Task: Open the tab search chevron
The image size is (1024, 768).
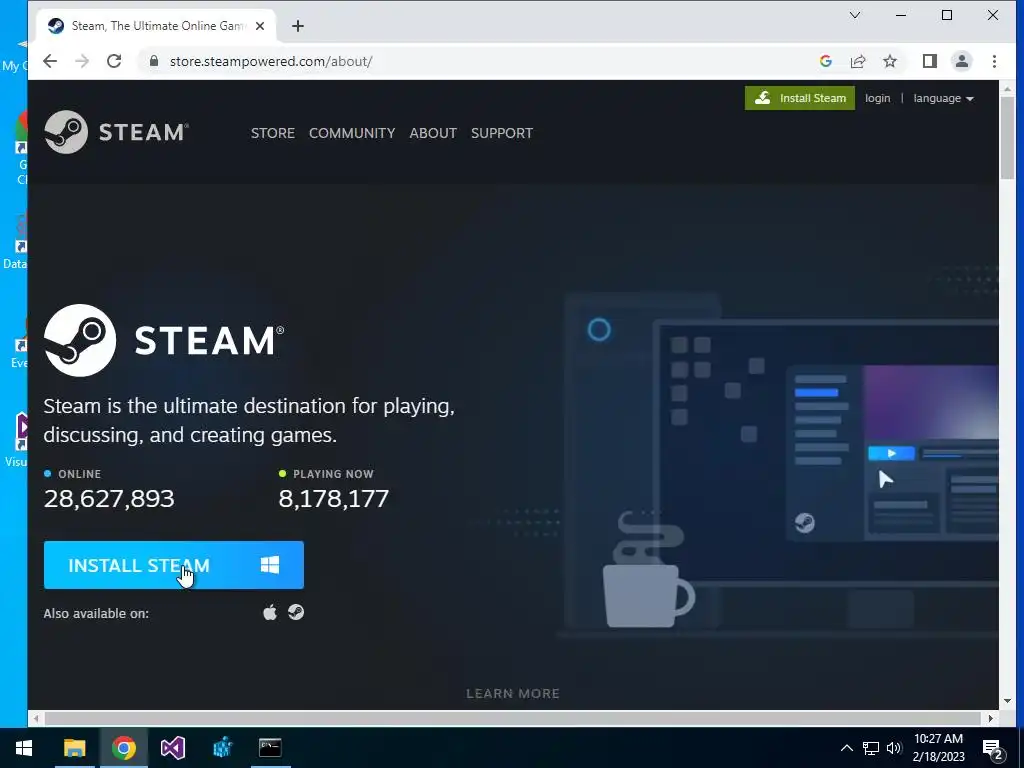Action: (x=854, y=15)
